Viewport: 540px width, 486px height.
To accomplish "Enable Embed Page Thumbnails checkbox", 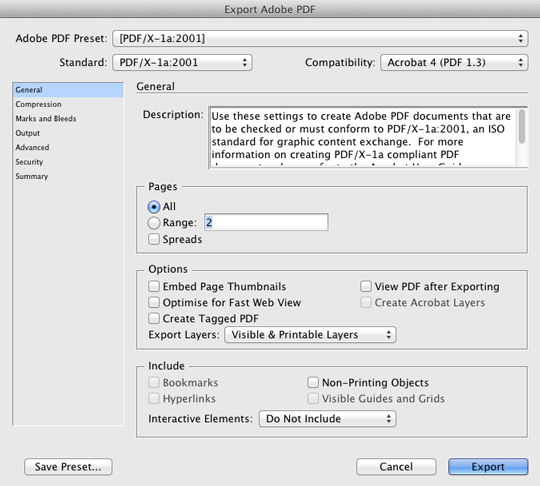I will [154, 286].
